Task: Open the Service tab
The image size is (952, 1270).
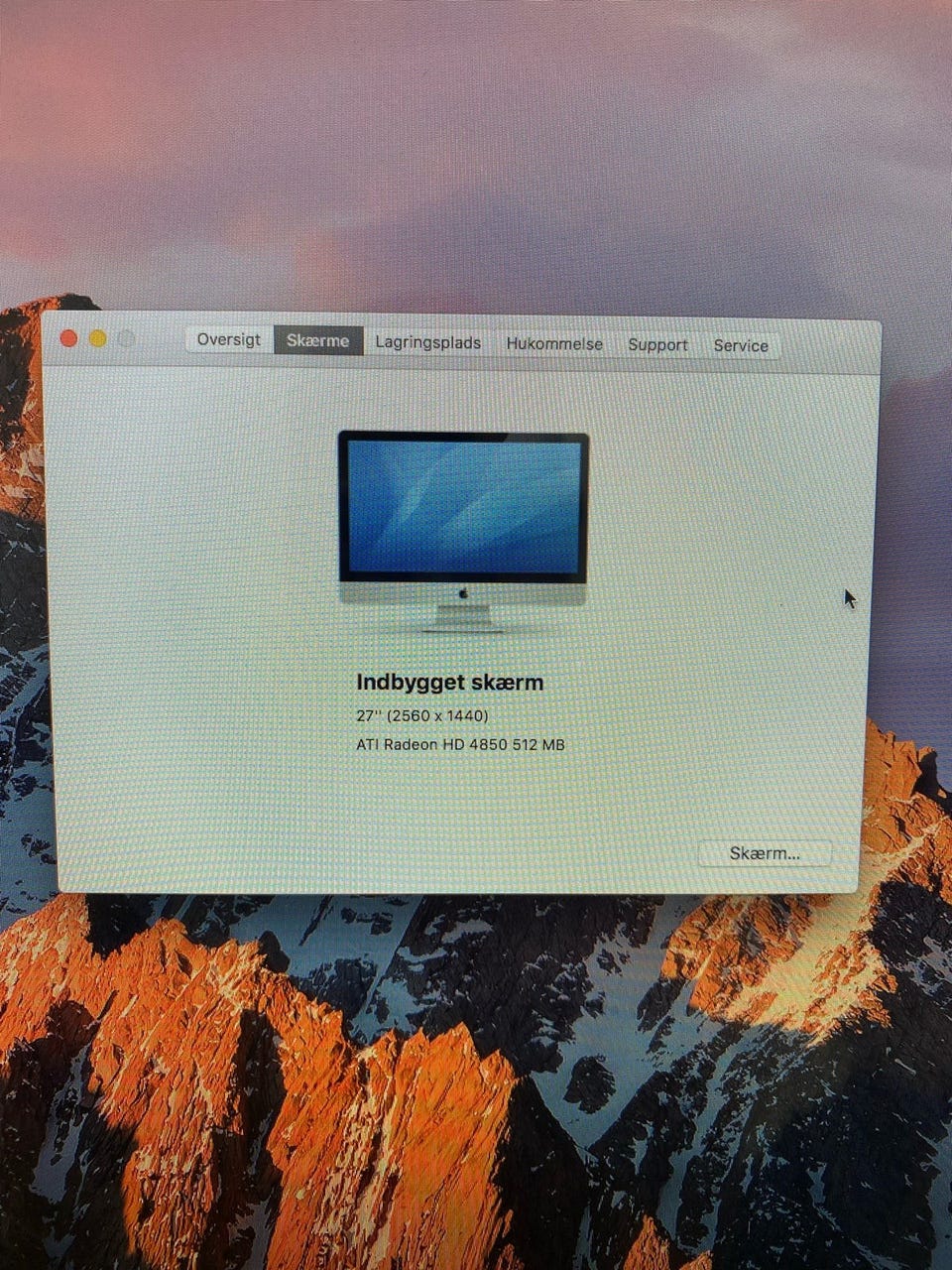Action: [741, 346]
